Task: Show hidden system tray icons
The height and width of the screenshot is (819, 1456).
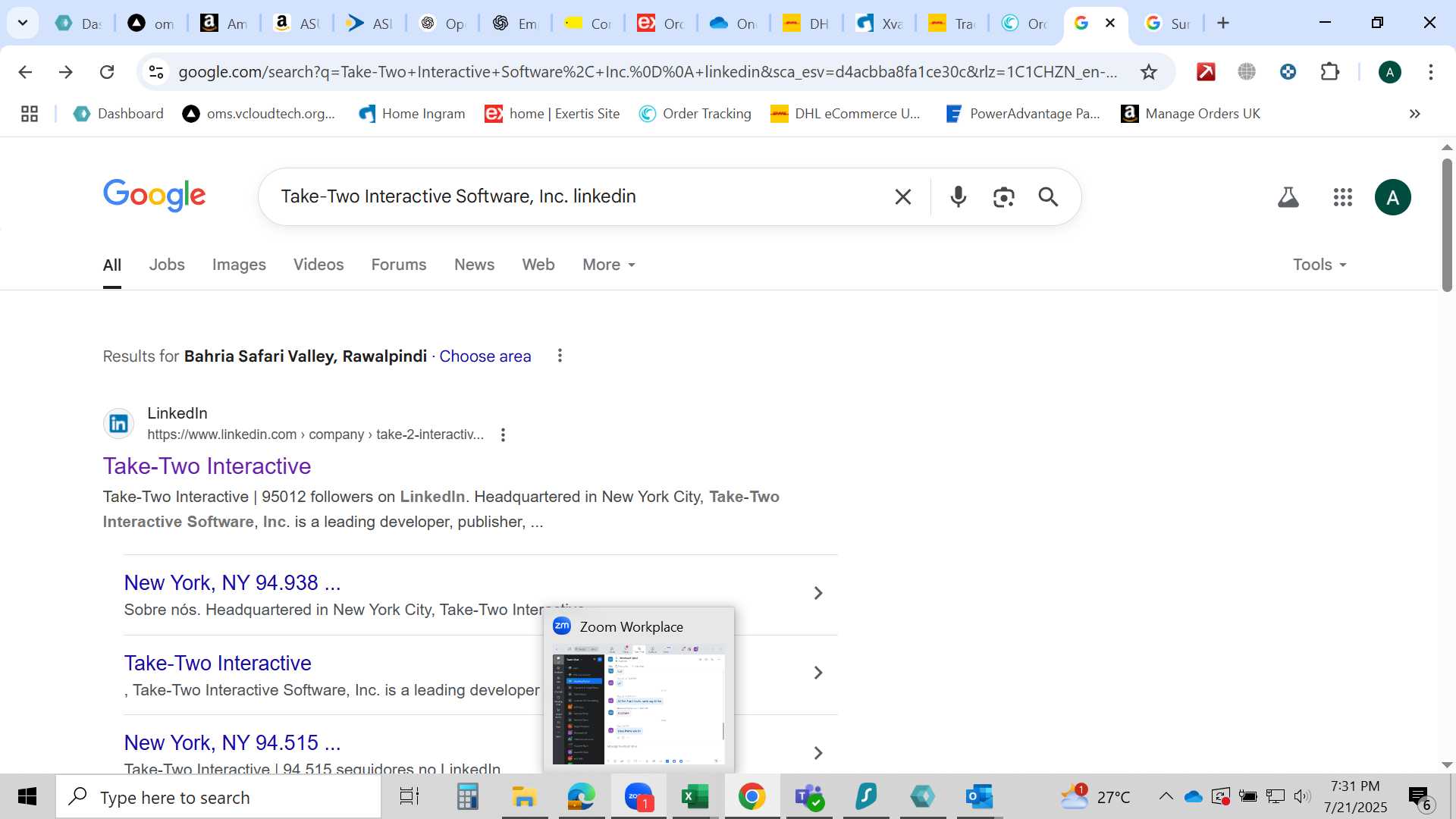Action: tap(1166, 796)
